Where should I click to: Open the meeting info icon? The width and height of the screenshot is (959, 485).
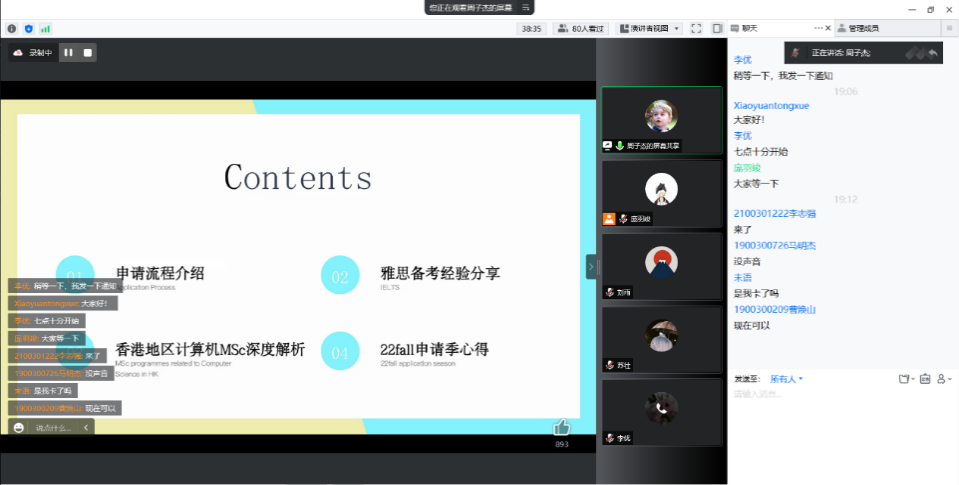(12, 29)
